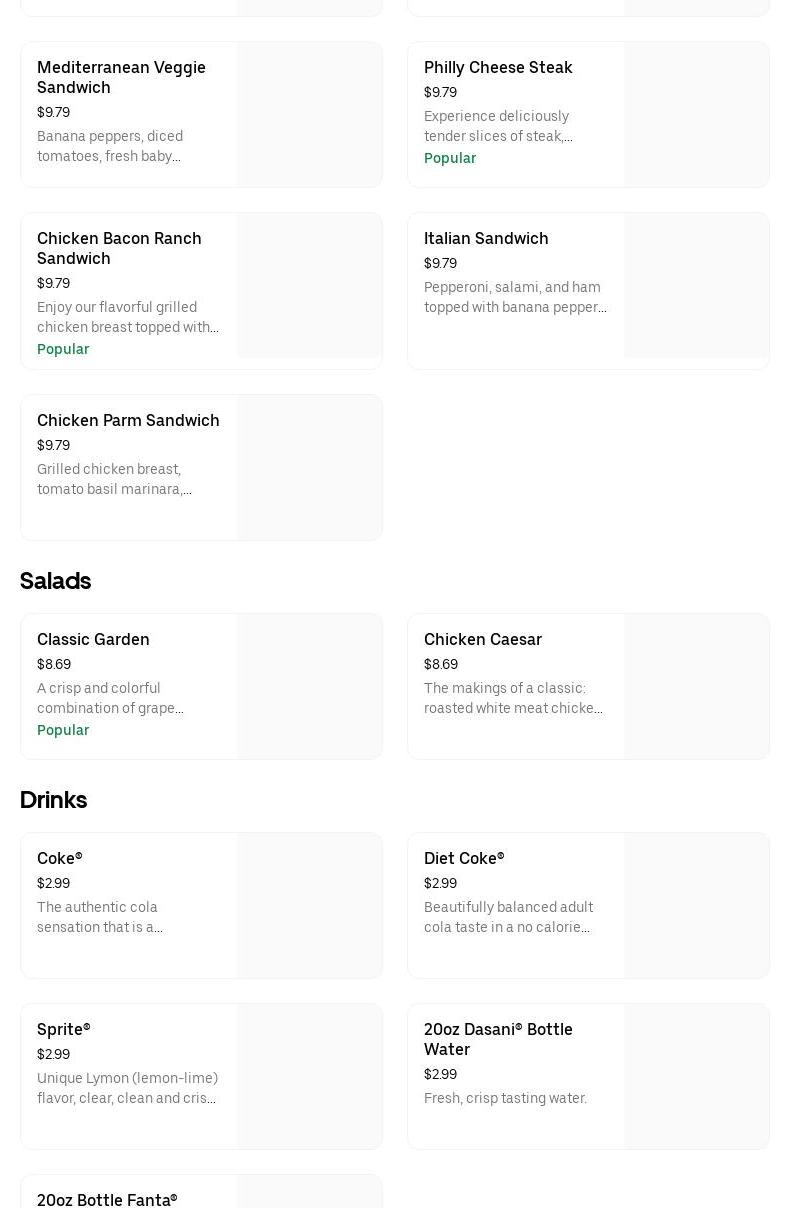The image size is (804, 1208).
Task: Open Chicken Bacon Ranch Sandwich details
Action: [119, 248]
